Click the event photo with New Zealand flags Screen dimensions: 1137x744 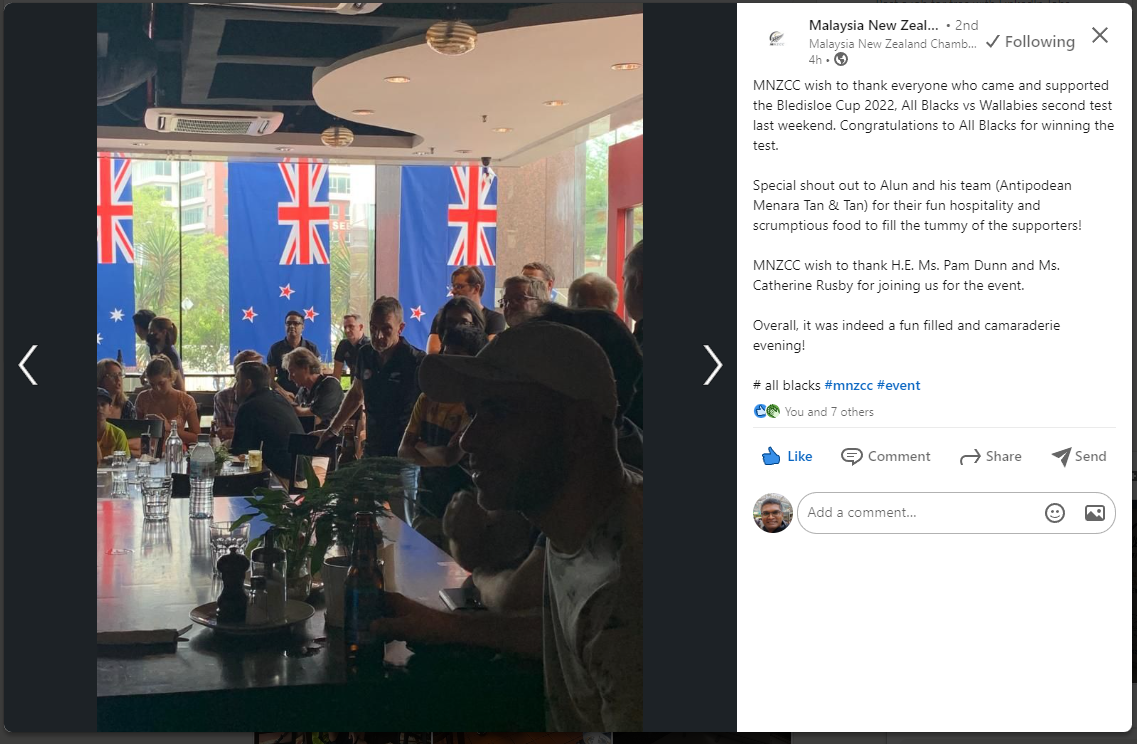coord(370,367)
